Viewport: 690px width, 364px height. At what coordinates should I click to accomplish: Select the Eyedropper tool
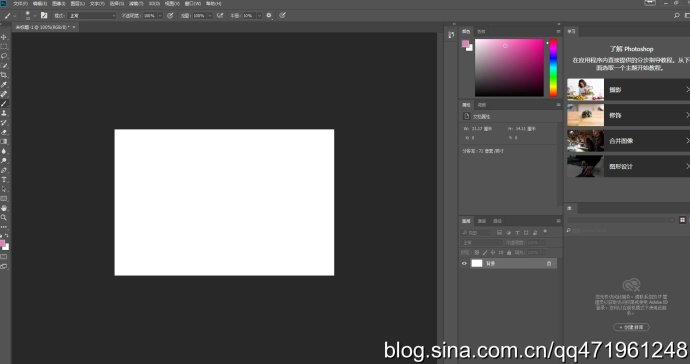(4, 85)
